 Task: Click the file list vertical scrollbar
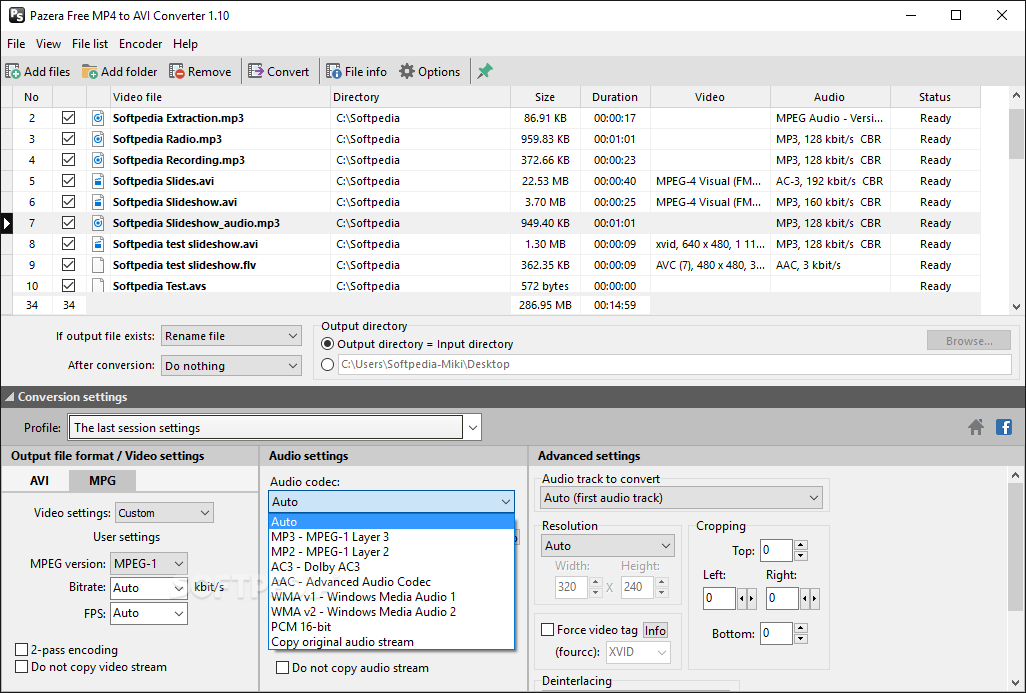(1016, 200)
